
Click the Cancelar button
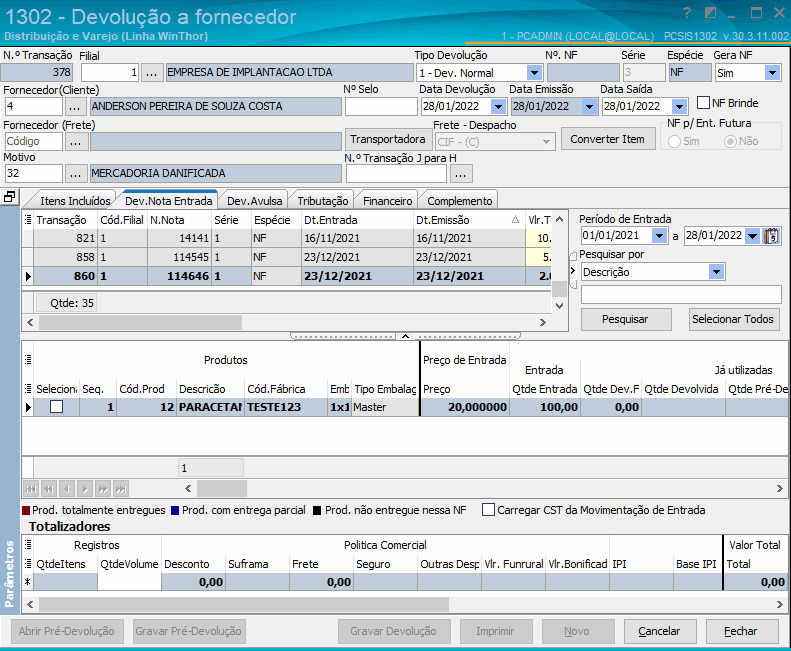pyautogui.click(x=659, y=631)
